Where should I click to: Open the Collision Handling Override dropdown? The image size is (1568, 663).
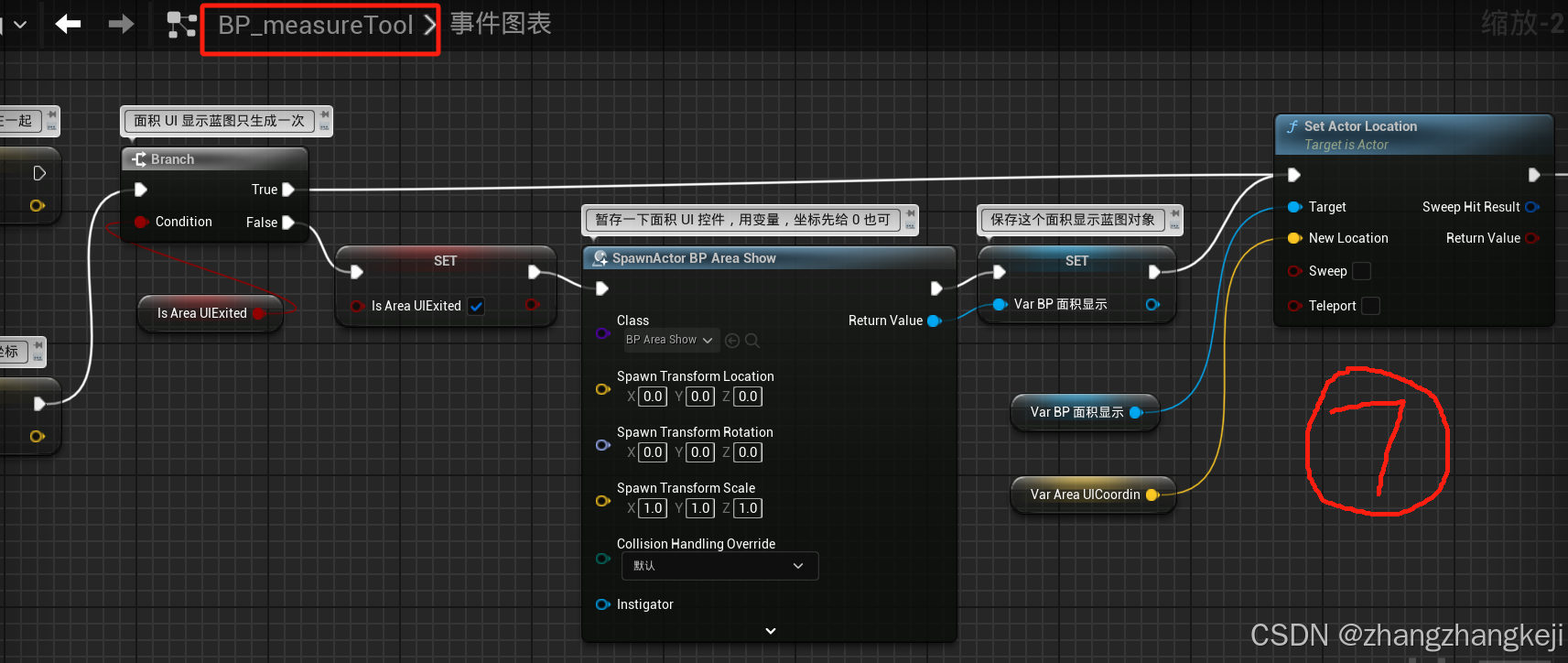tap(719, 566)
